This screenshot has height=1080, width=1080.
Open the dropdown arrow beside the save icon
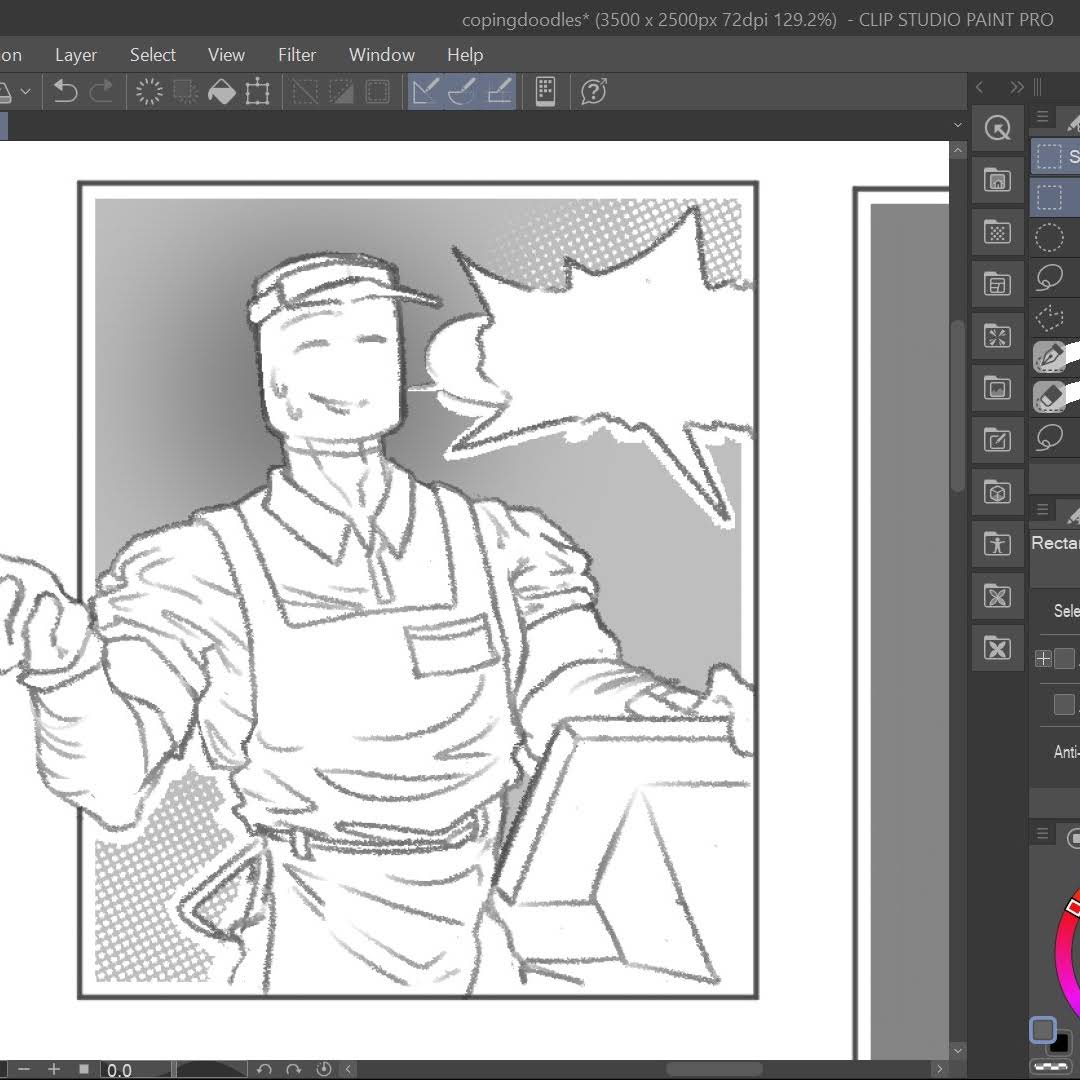[25, 92]
